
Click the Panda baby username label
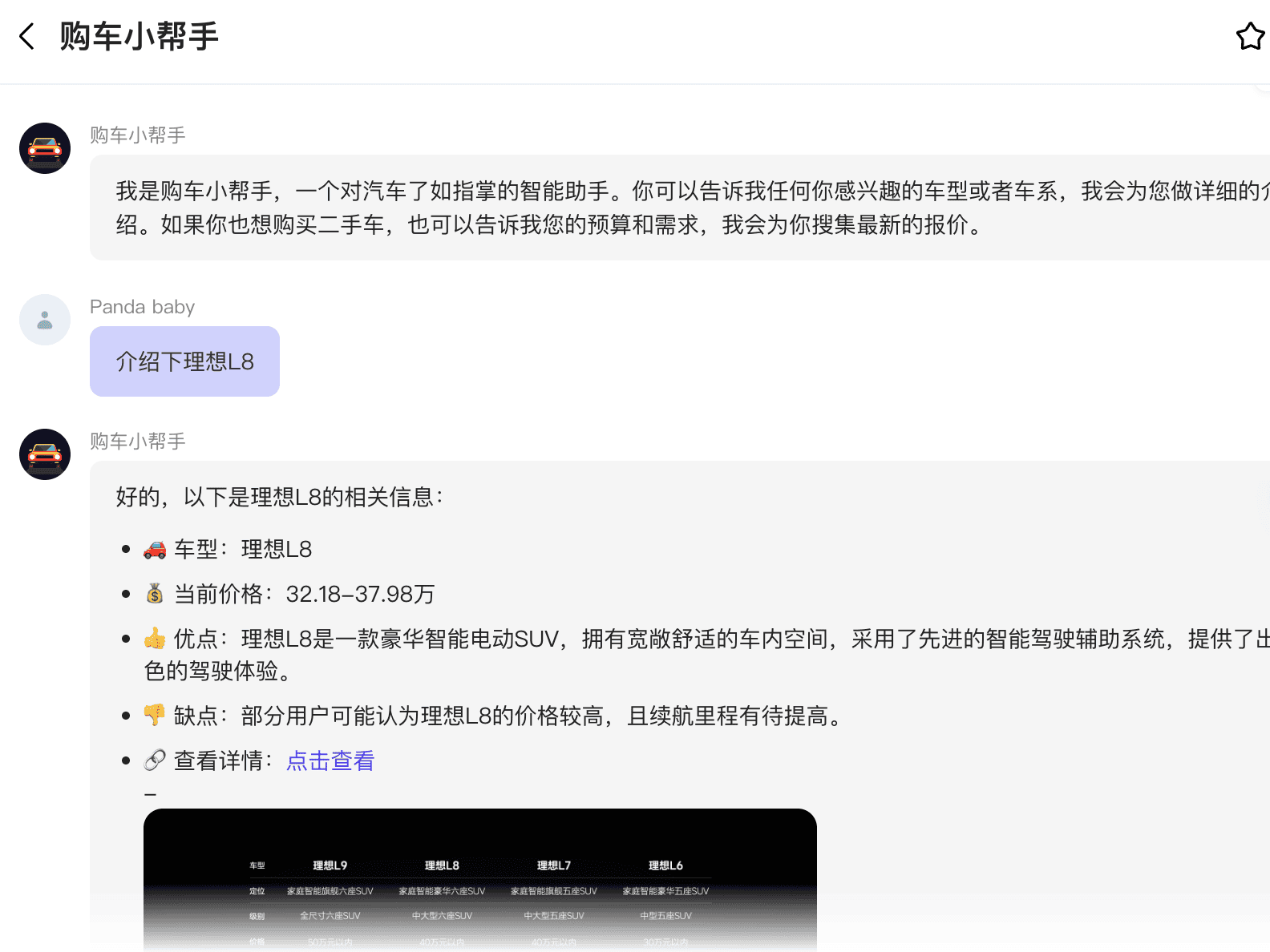[x=142, y=307]
